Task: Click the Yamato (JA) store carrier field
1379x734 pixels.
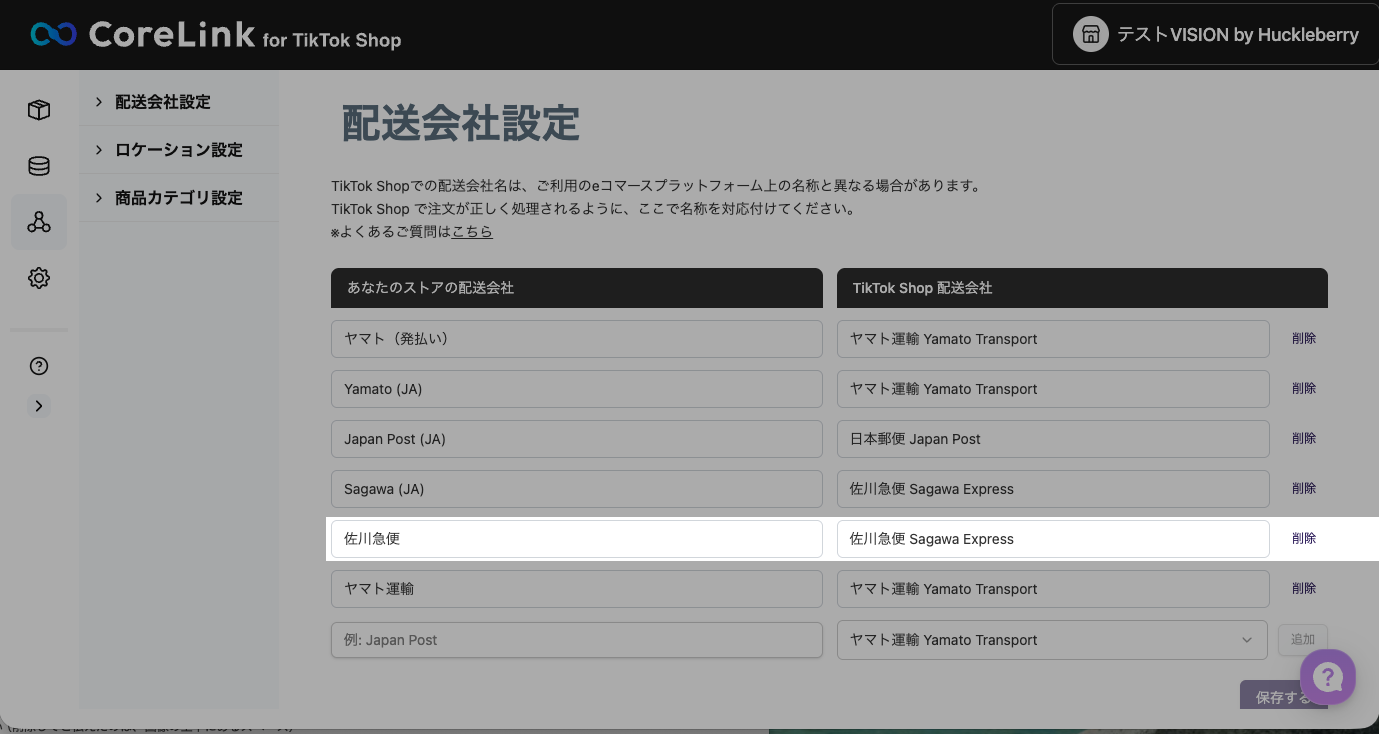Action: coord(577,389)
